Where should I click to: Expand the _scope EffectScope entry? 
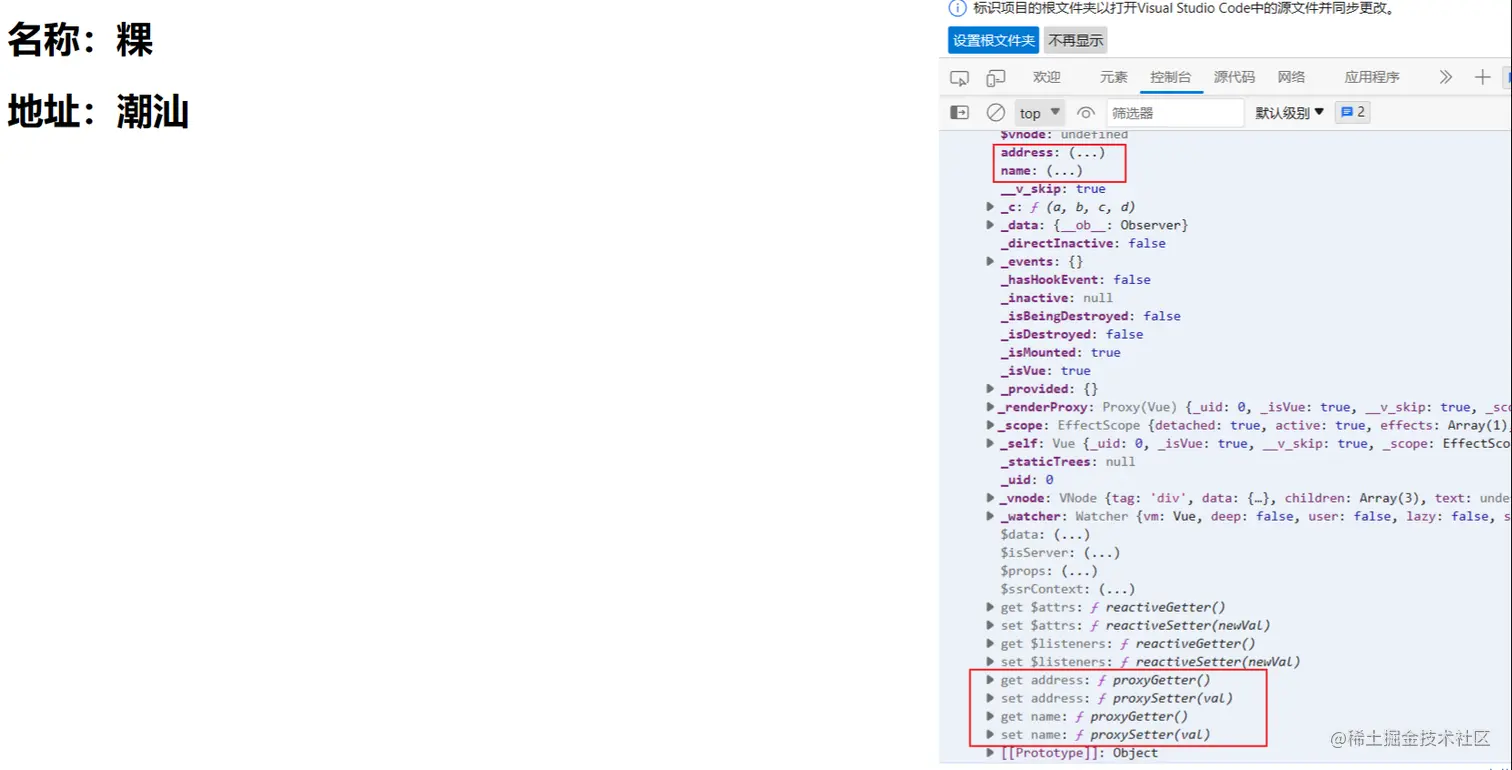tap(991, 425)
